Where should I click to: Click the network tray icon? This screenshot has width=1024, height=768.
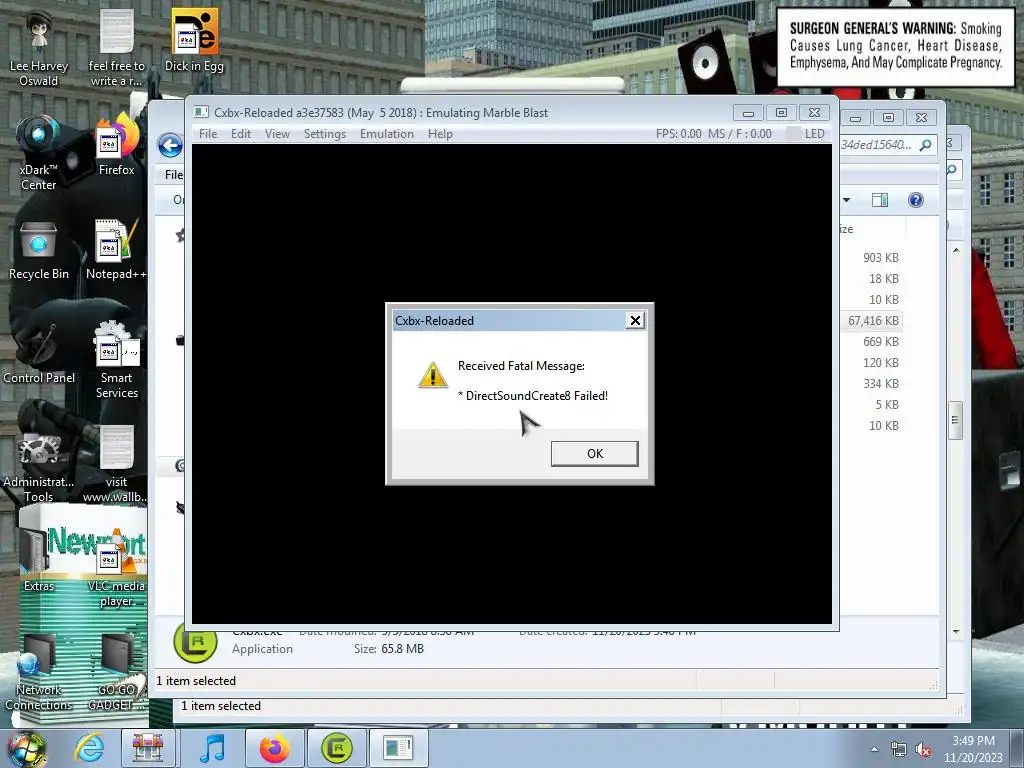point(899,749)
